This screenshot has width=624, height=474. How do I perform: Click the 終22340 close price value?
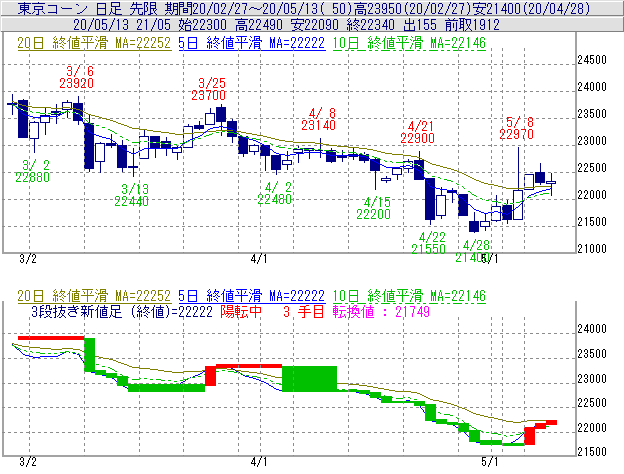coord(370,25)
